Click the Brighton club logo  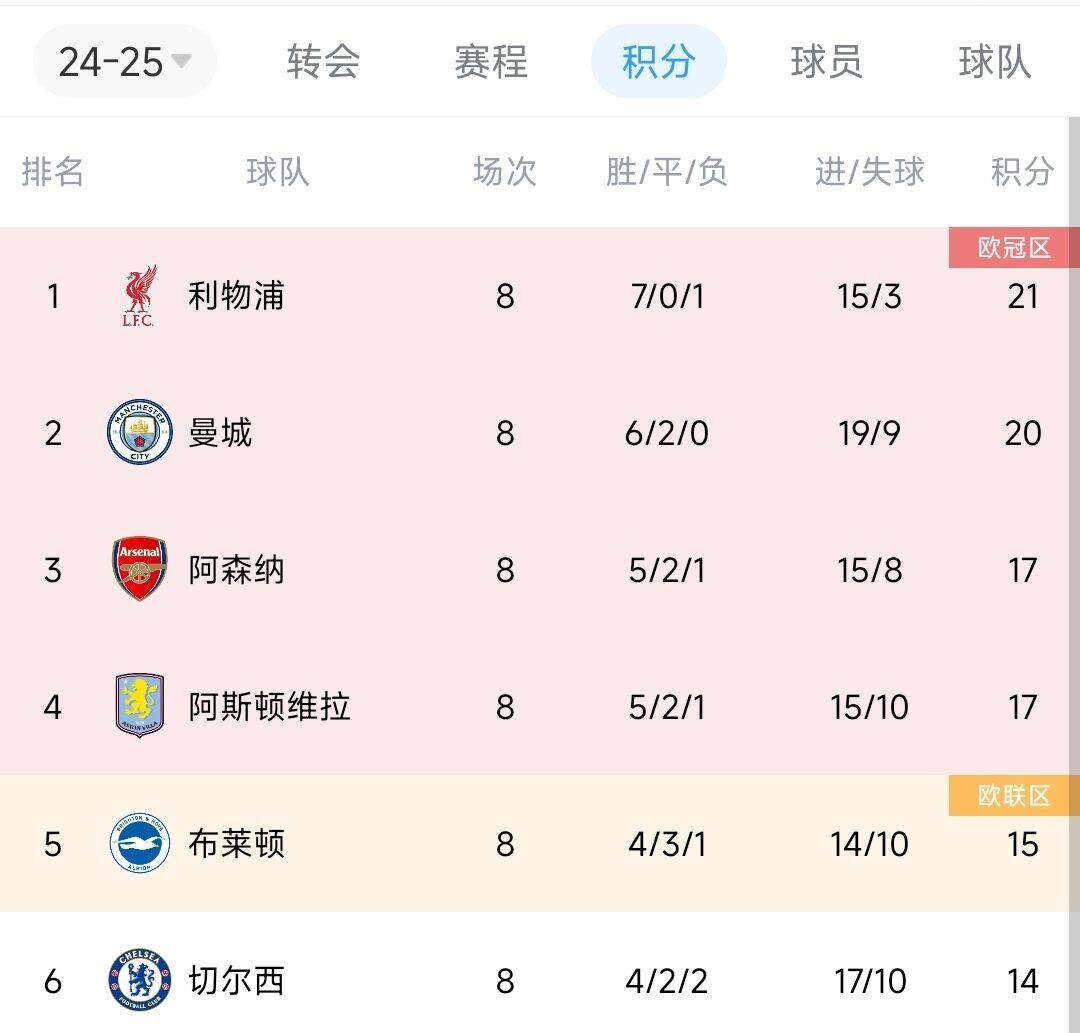[138, 844]
